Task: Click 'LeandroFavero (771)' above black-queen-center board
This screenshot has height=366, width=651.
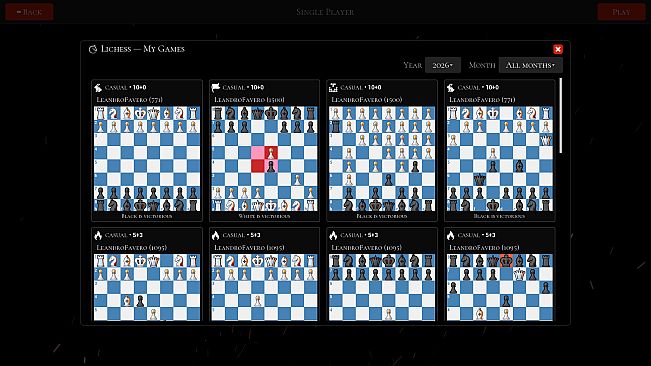Action: point(482,100)
